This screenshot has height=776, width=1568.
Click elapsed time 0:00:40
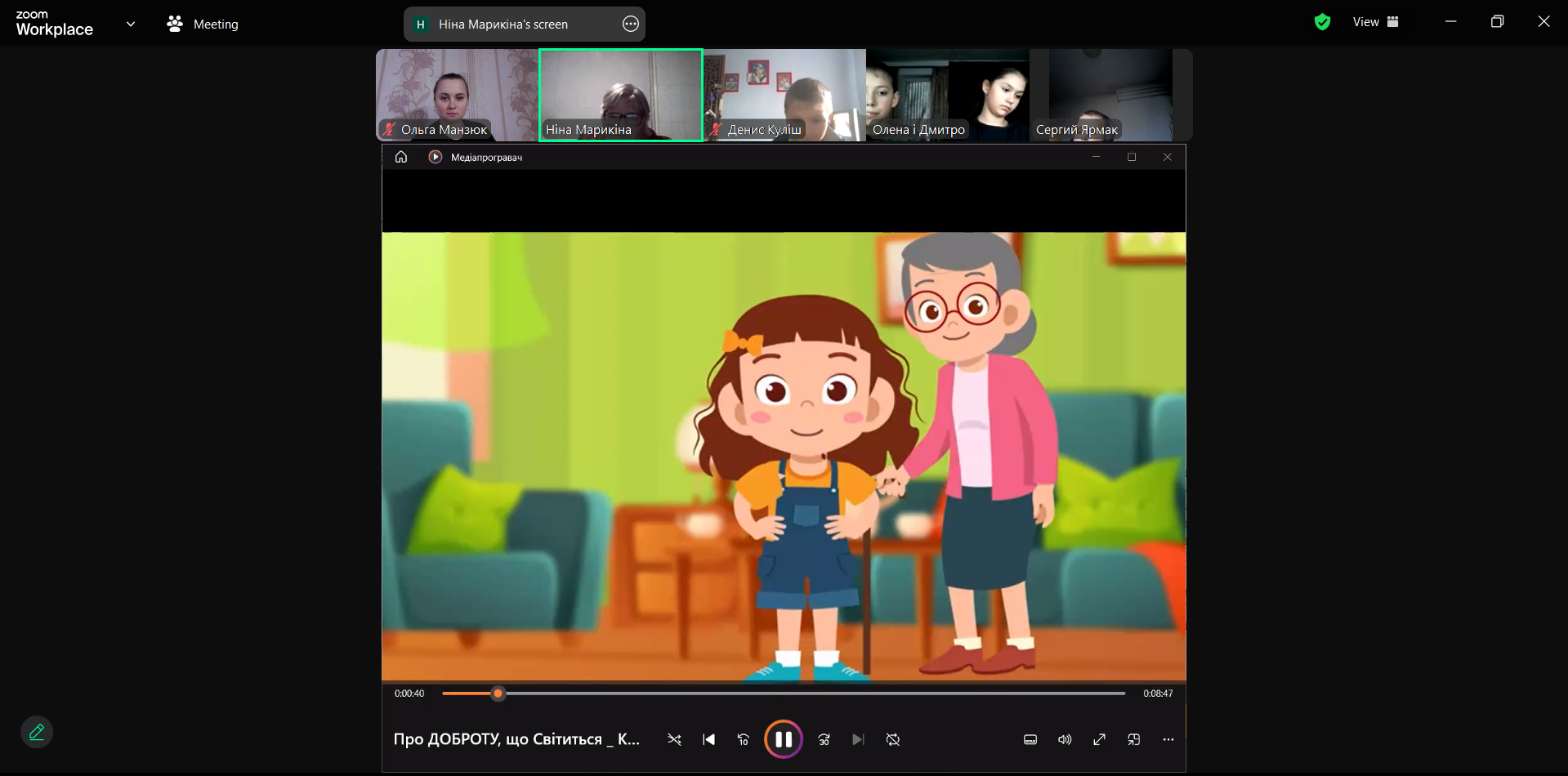(409, 693)
